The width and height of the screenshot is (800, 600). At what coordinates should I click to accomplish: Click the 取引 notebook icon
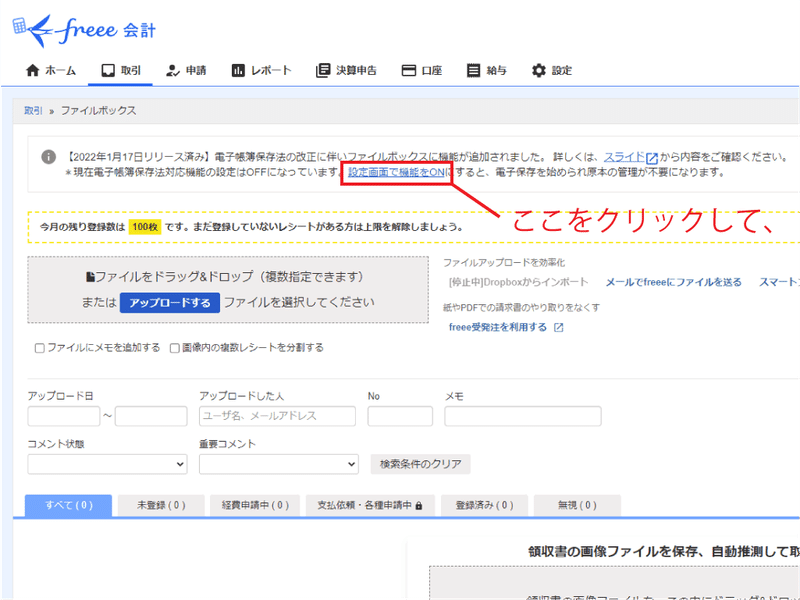[108, 70]
